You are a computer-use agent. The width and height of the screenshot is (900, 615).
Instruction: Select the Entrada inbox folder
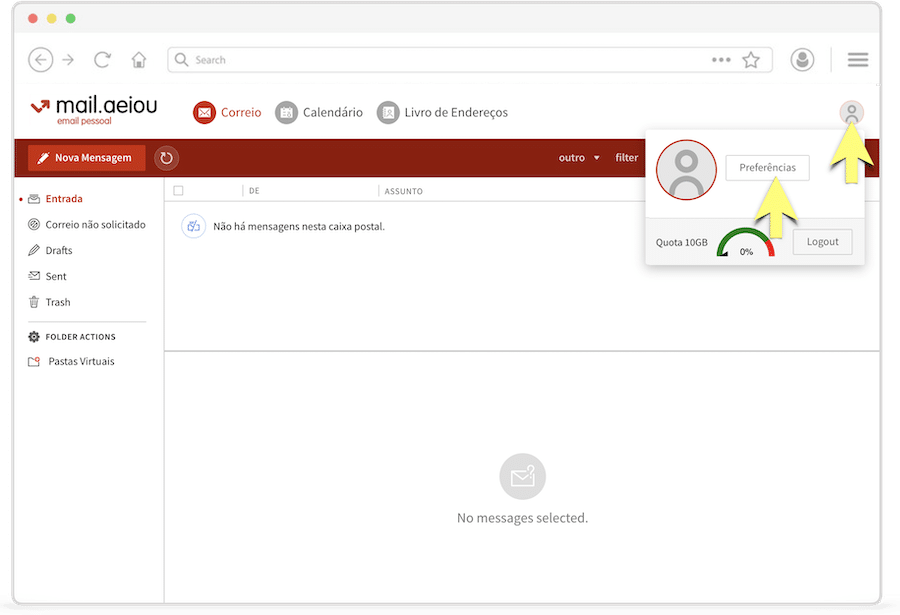pos(64,199)
